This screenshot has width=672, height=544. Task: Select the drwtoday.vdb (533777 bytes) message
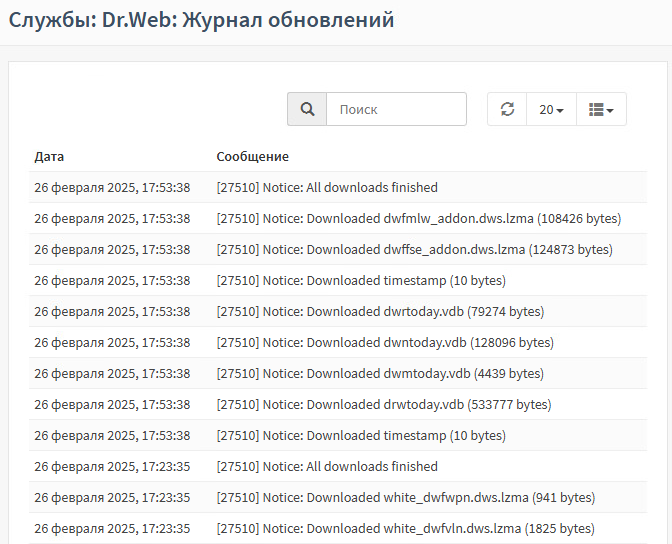(384, 405)
